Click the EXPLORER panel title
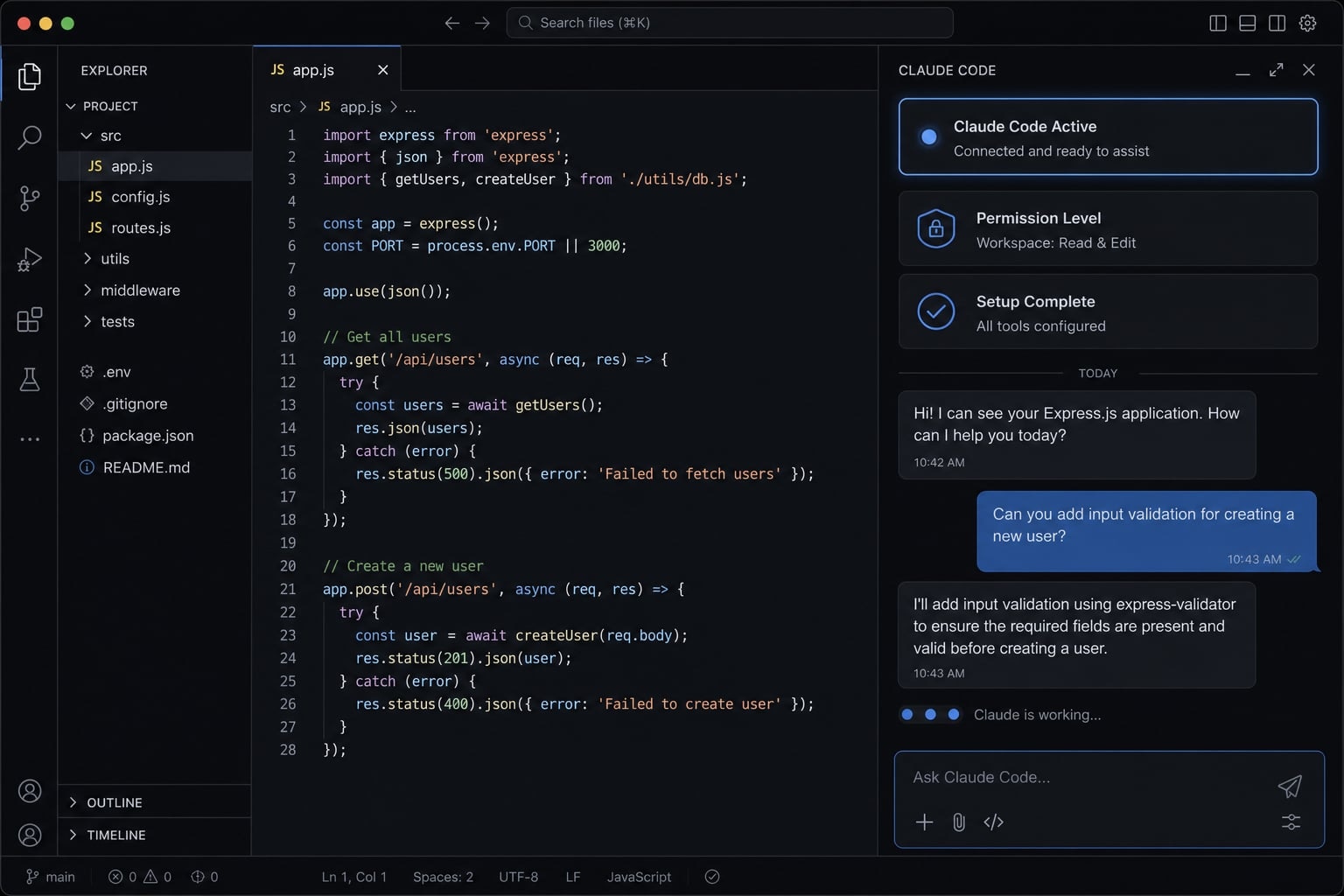This screenshot has height=896, width=1344. (x=114, y=70)
